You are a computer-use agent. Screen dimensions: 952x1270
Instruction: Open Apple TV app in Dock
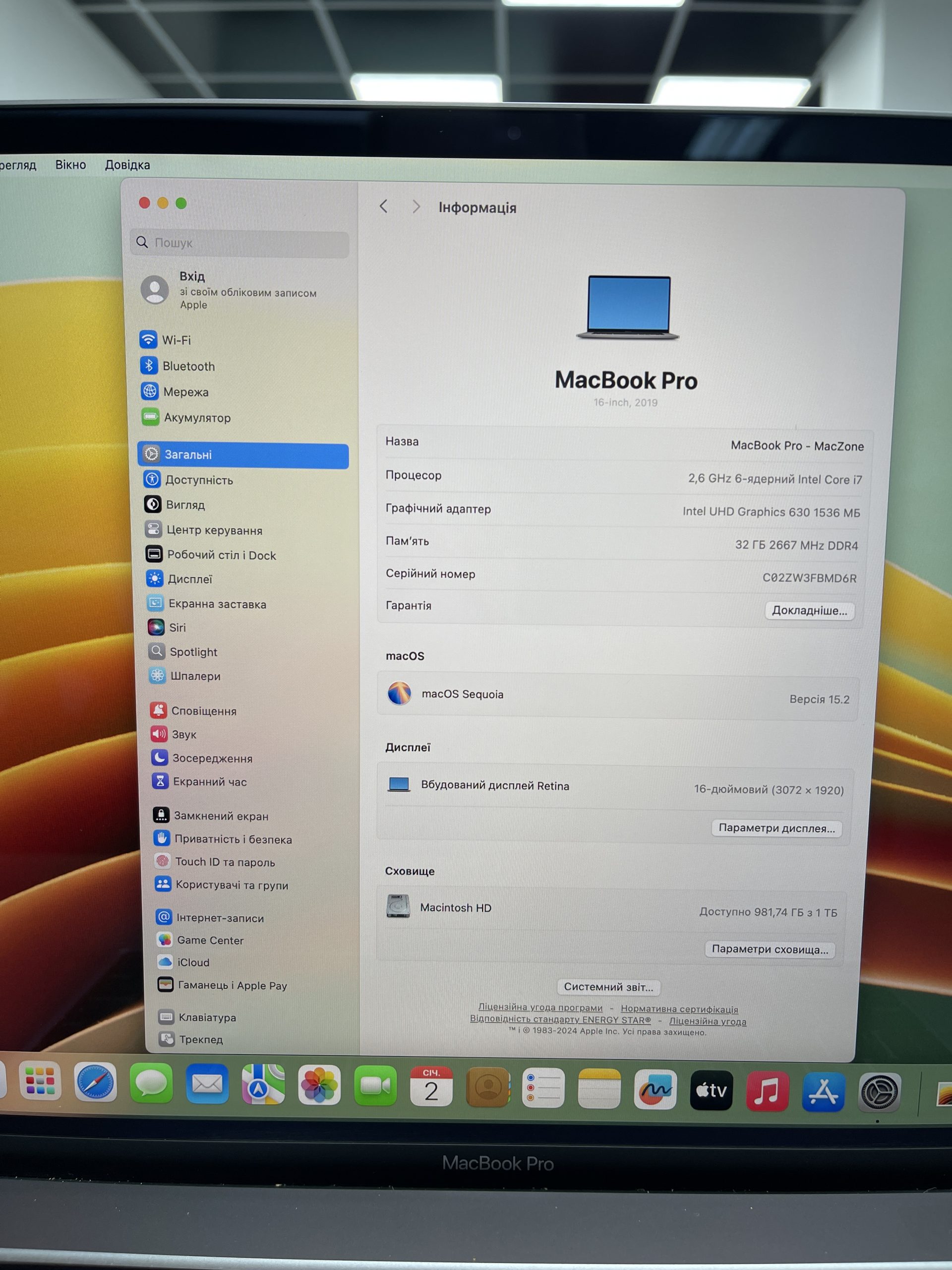(712, 1090)
